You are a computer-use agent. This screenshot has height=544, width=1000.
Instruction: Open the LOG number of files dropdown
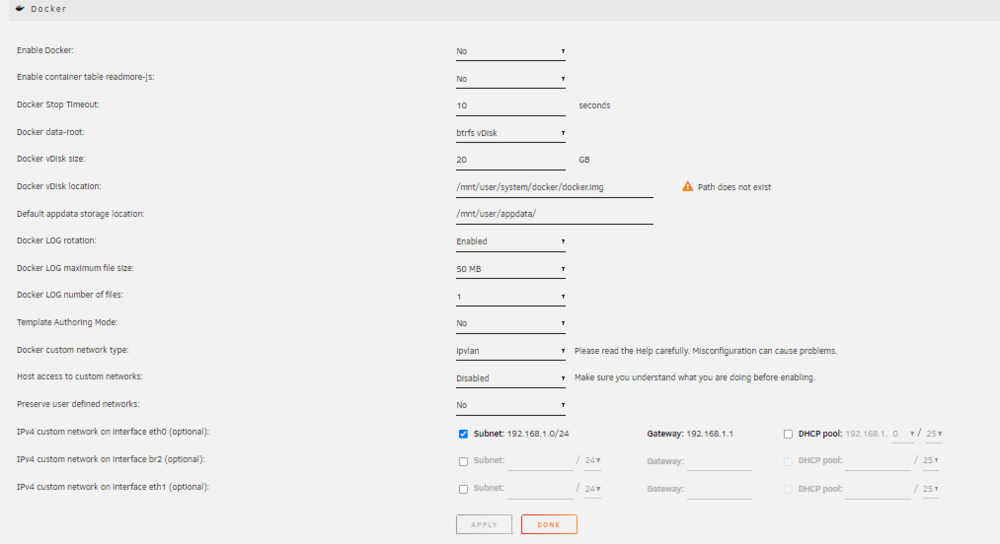click(x=510, y=297)
